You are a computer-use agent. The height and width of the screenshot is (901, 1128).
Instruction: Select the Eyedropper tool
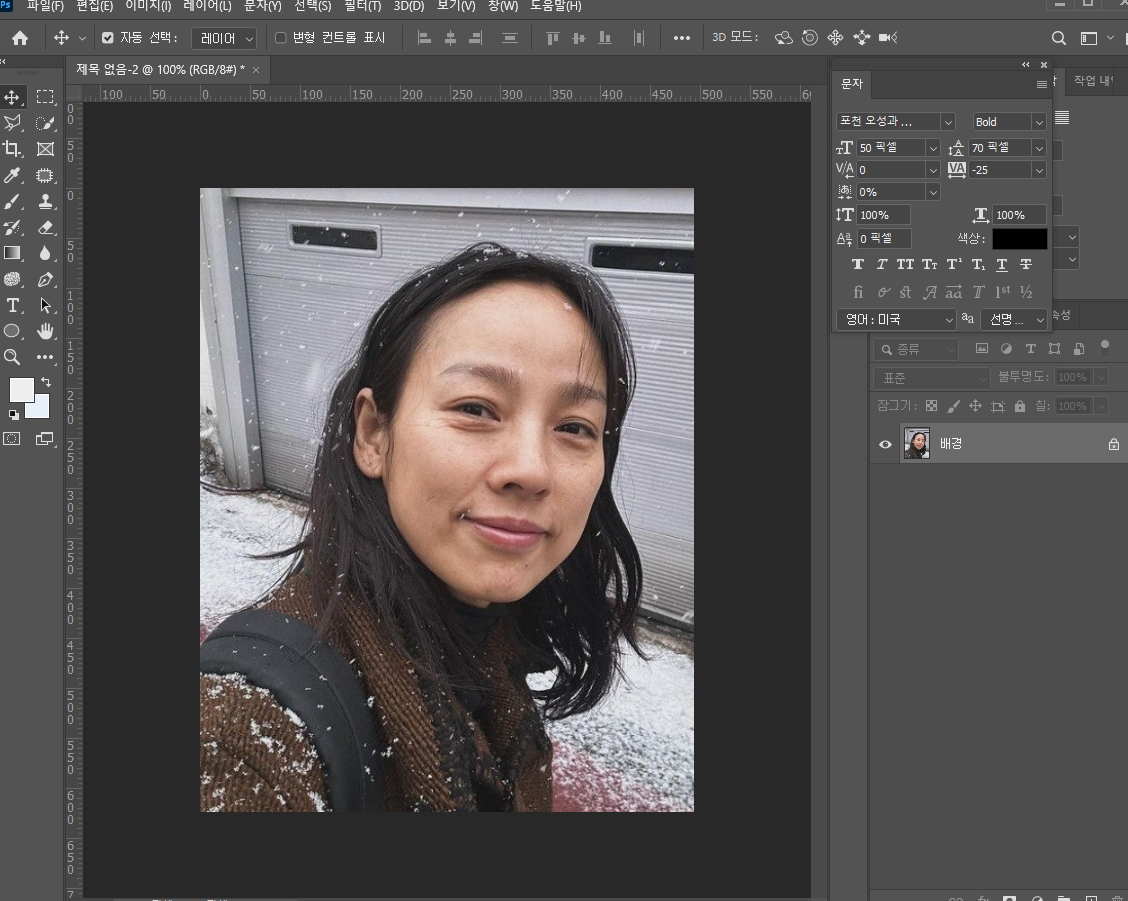pyautogui.click(x=12, y=175)
